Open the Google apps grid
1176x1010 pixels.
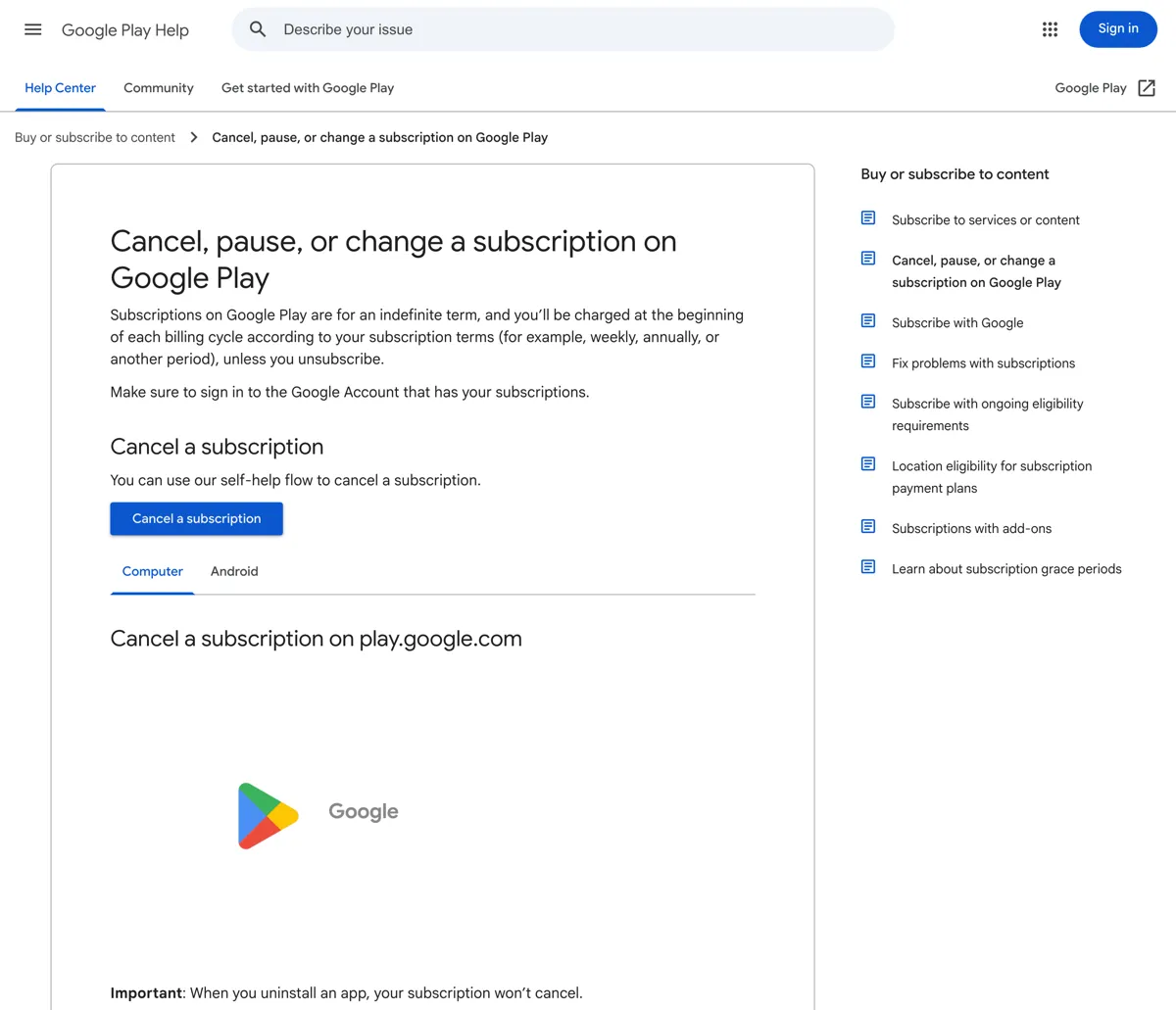coord(1050,29)
